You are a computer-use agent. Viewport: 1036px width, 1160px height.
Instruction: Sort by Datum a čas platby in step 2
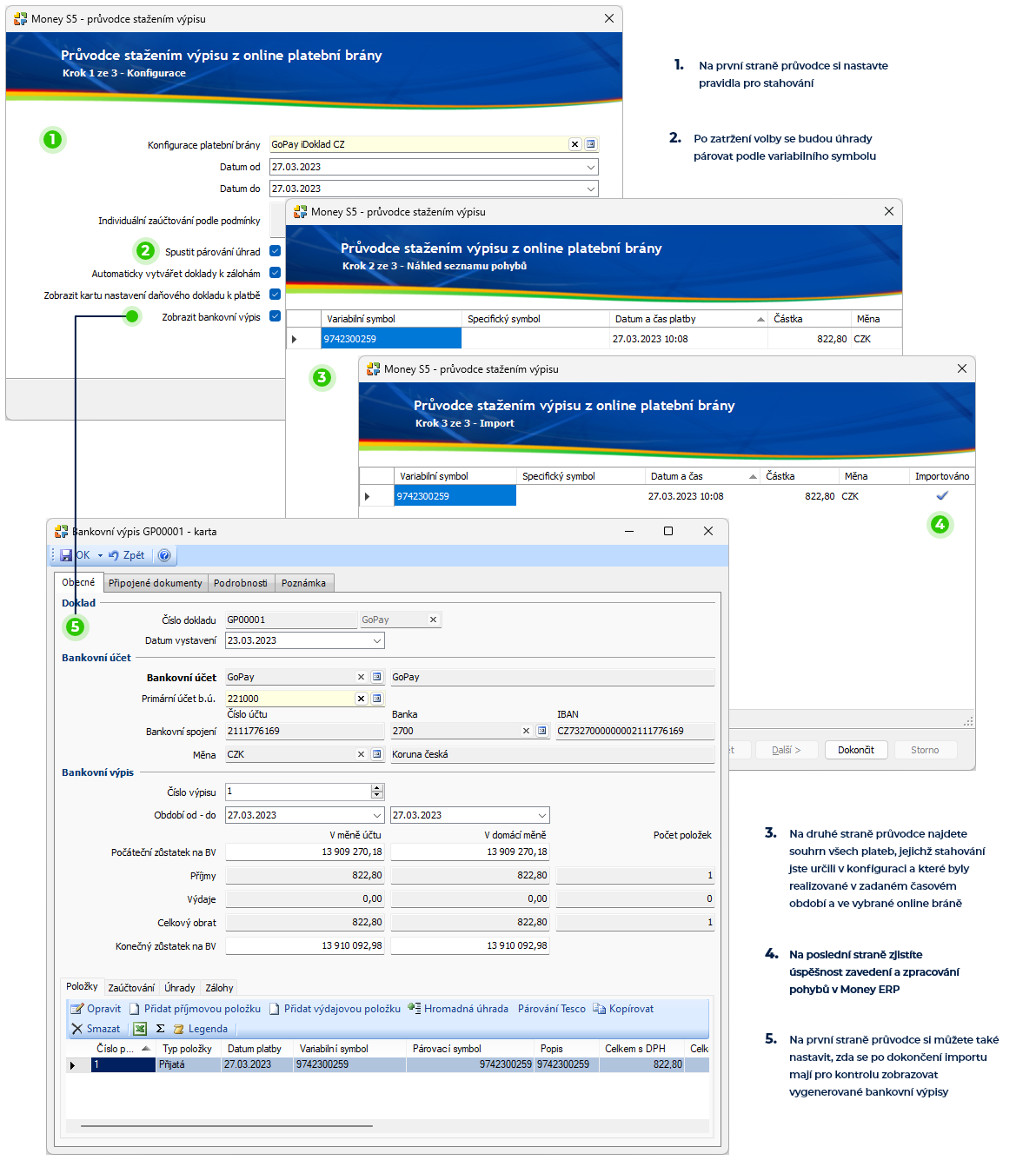pyautogui.click(x=688, y=319)
